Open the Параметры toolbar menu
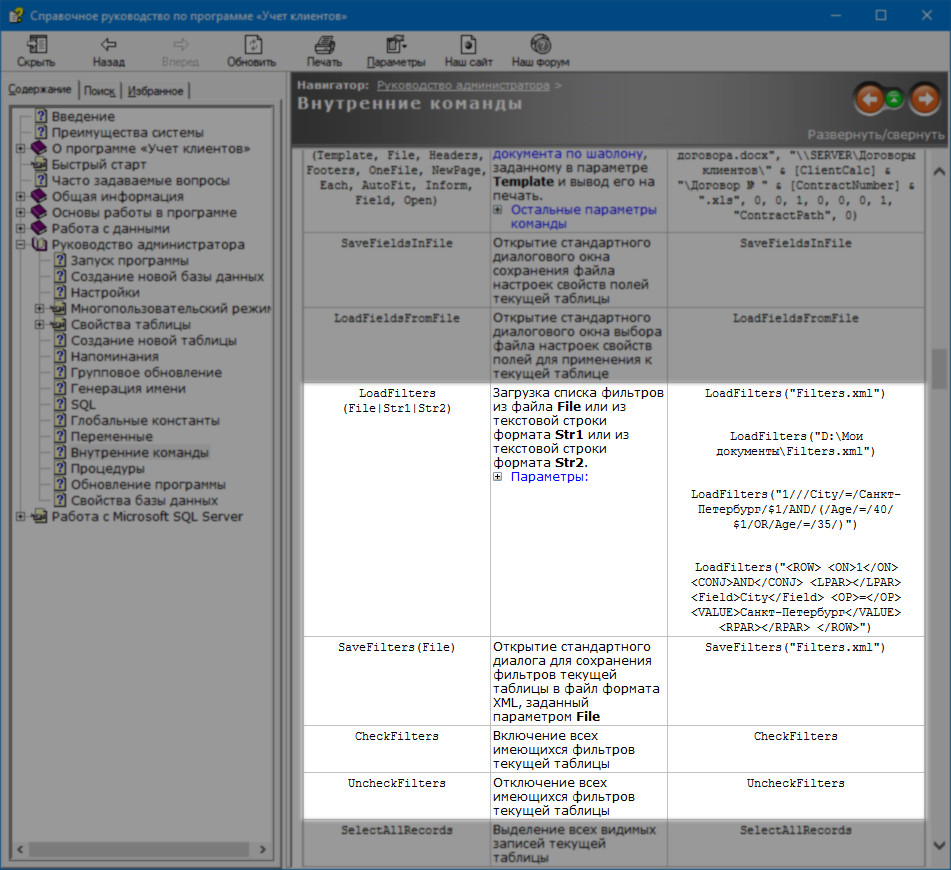The image size is (951, 870). coord(396,45)
